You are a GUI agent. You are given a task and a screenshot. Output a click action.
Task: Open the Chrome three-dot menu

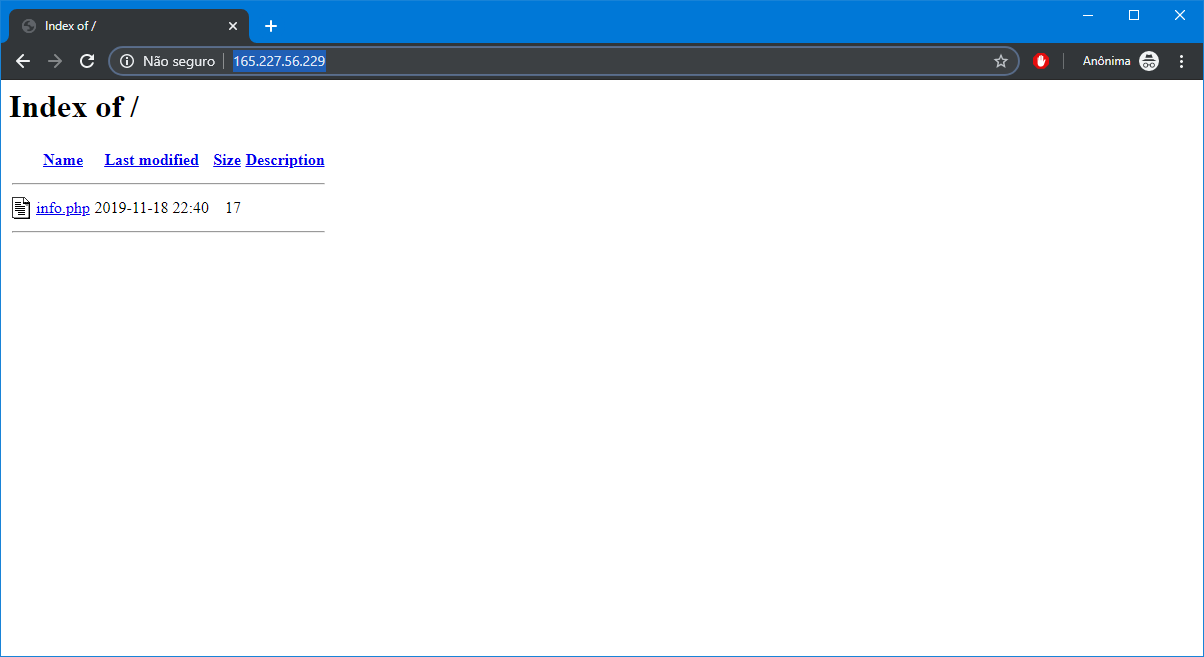(1181, 61)
